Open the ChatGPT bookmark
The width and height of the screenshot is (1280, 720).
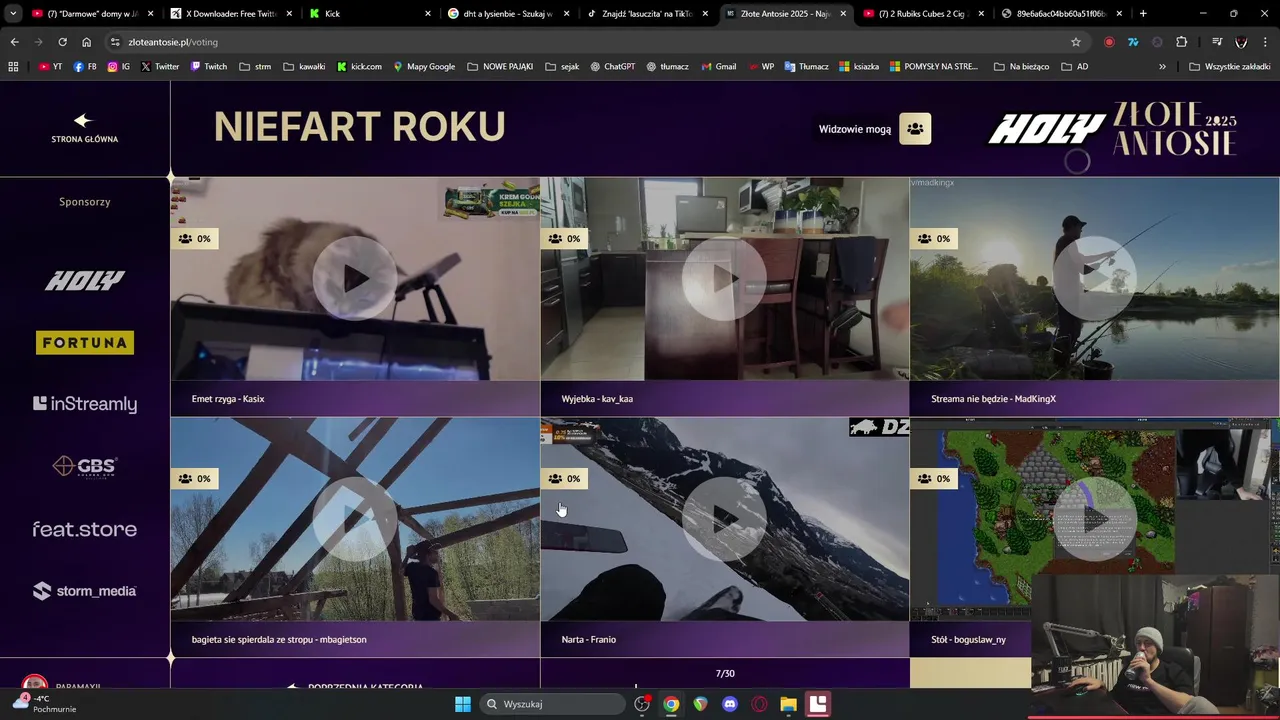pos(612,67)
